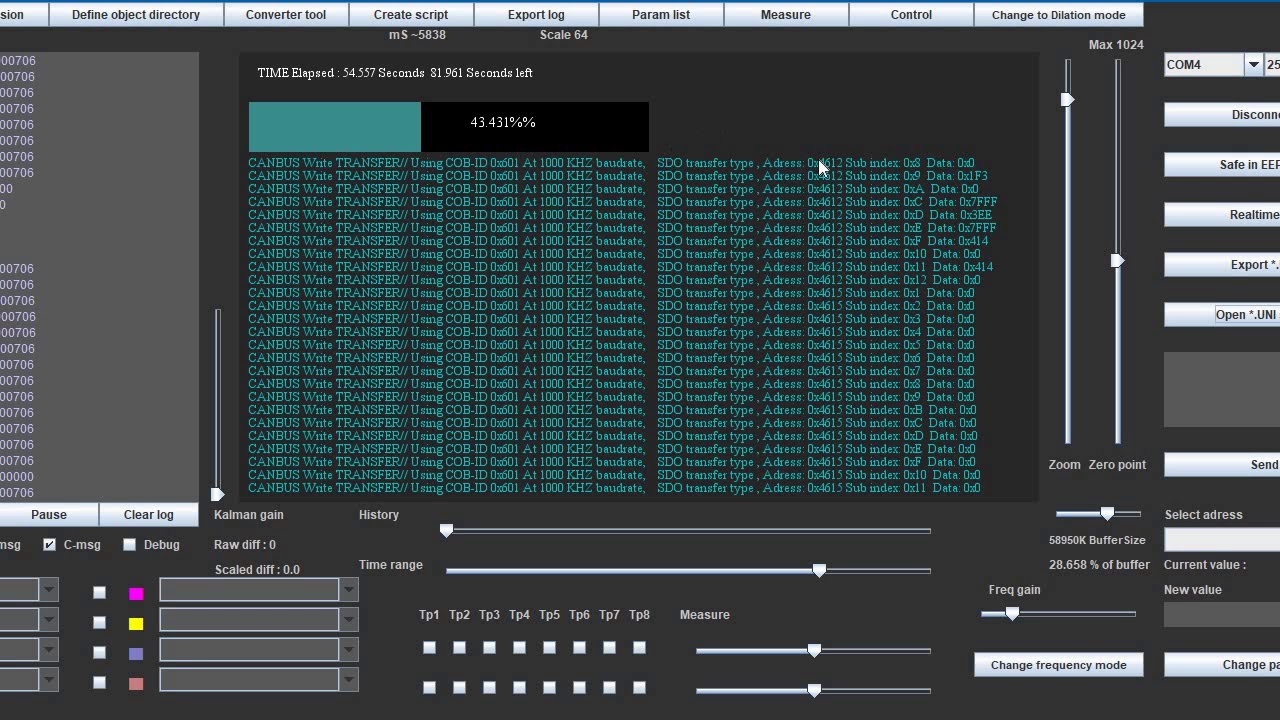The width and height of the screenshot is (1280, 720).
Task: Open the Control section
Action: point(911,14)
